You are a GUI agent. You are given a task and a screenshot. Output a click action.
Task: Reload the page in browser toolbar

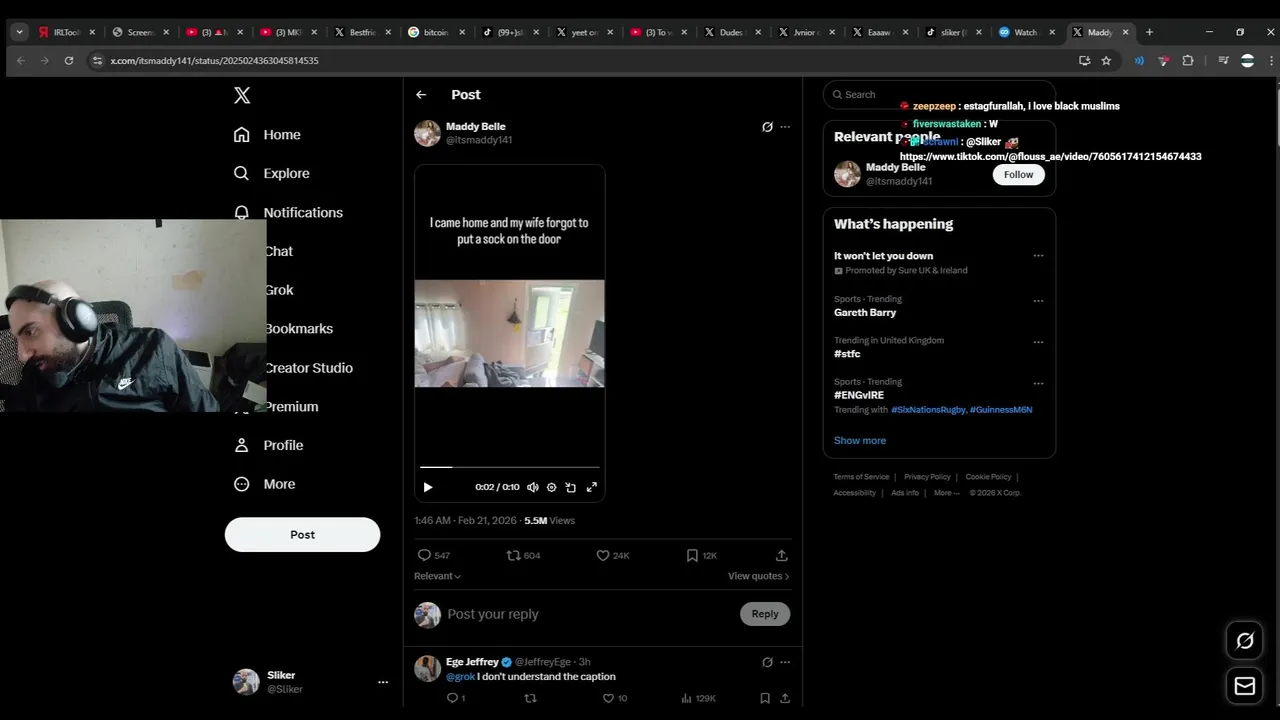(69, 61)
